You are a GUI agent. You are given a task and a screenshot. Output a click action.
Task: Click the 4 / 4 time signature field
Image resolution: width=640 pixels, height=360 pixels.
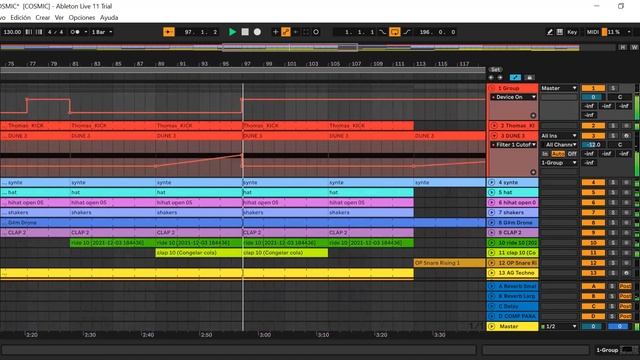click(x=55, y=32)
